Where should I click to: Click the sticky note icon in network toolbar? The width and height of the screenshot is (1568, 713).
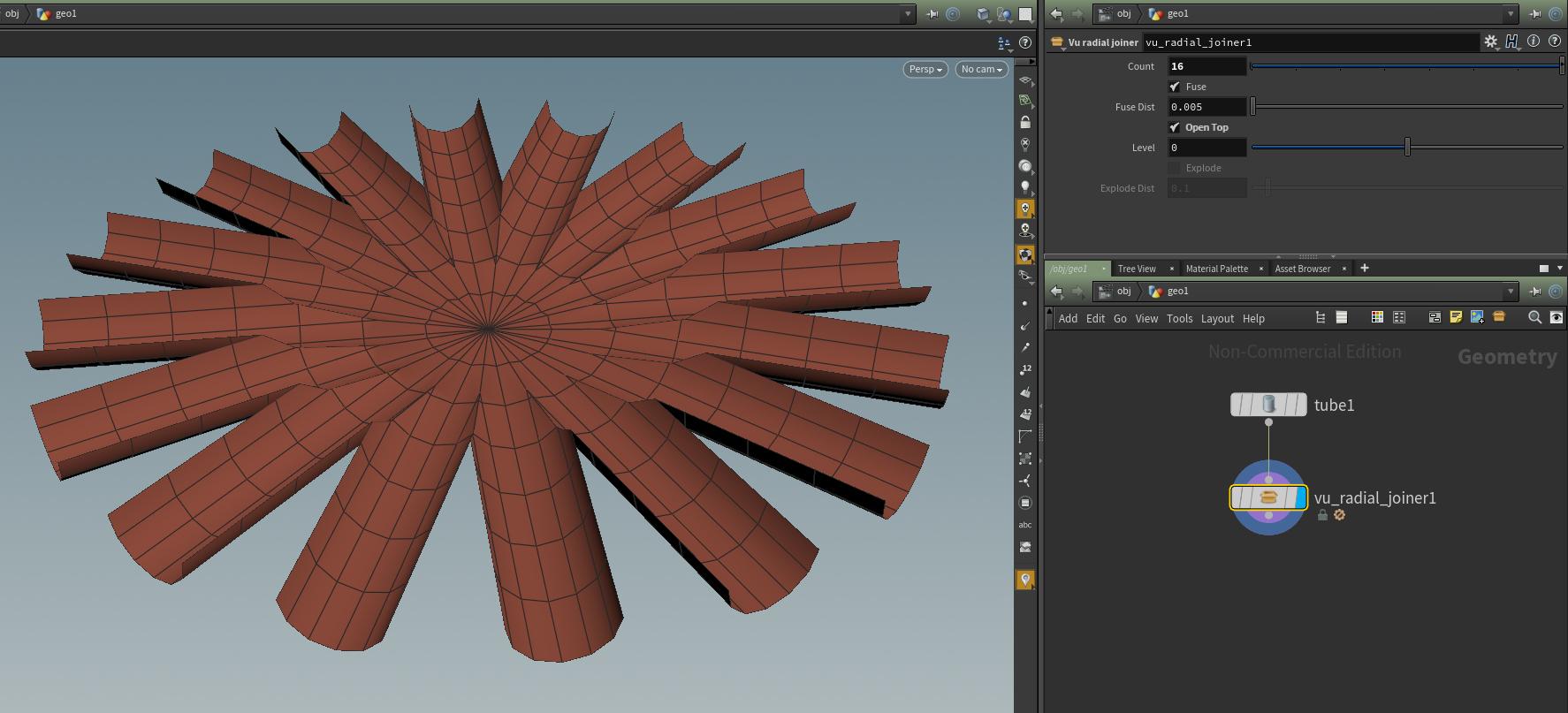tap(1456, 317)
